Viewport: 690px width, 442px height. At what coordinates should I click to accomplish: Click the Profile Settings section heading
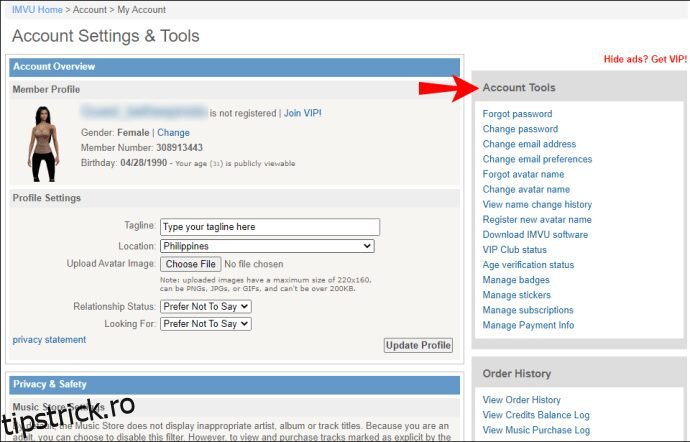(x=47, y=198)
